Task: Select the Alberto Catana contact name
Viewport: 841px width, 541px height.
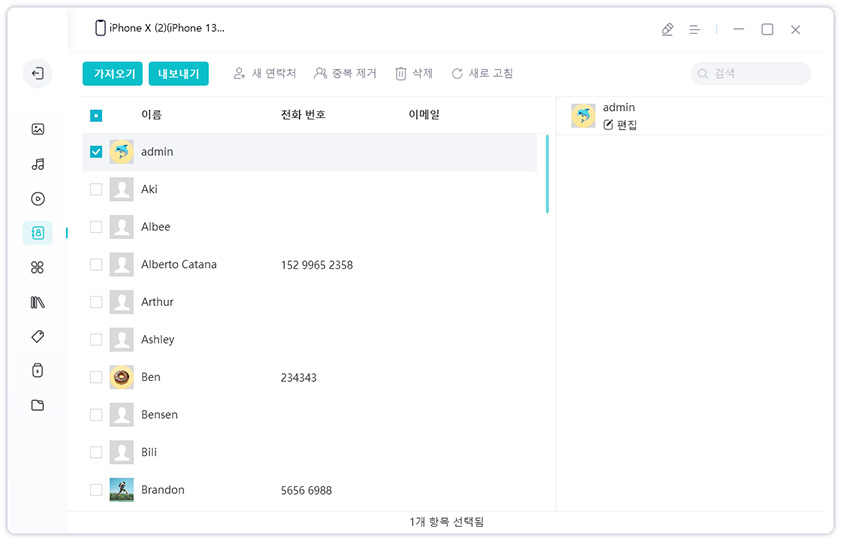Action: pyautogui.click(x=179, y=264)
